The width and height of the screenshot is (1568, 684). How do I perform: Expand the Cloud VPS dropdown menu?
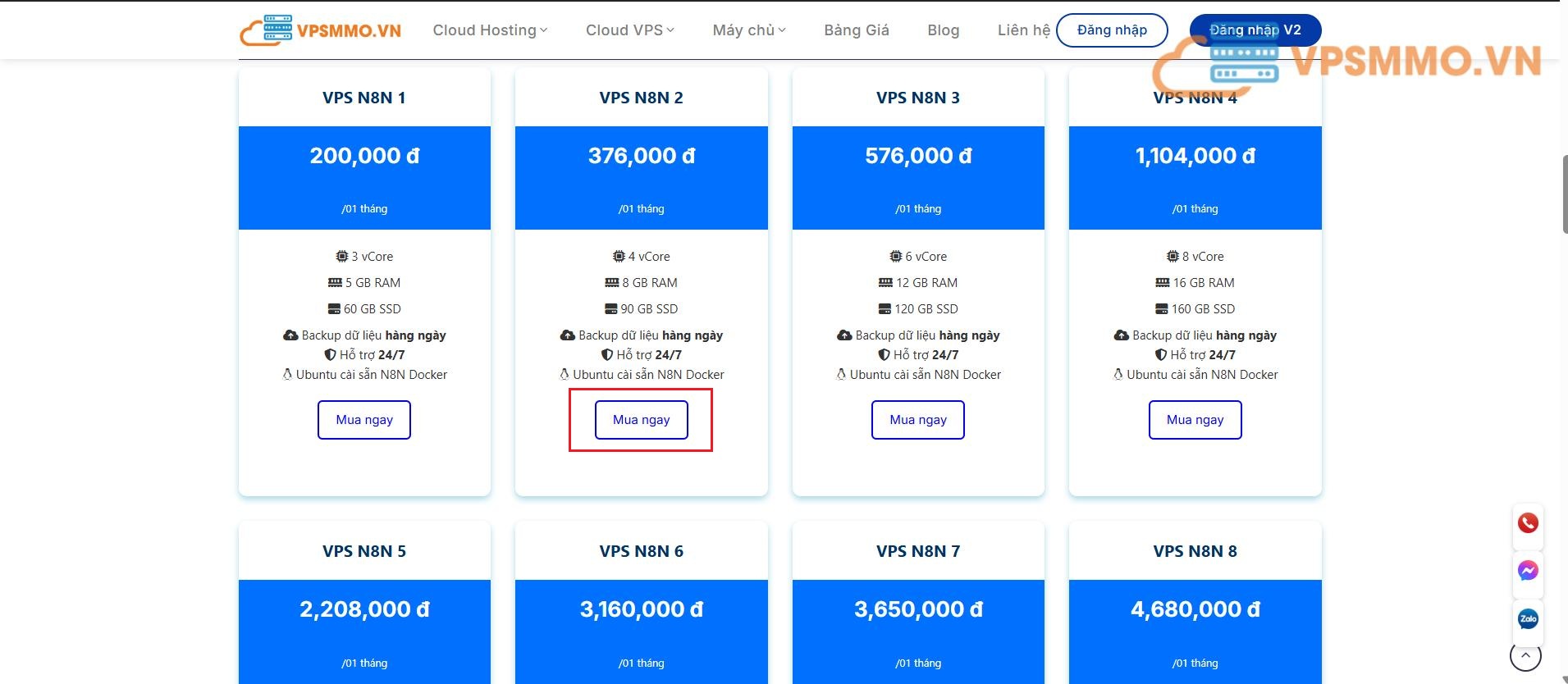(629, 30)
